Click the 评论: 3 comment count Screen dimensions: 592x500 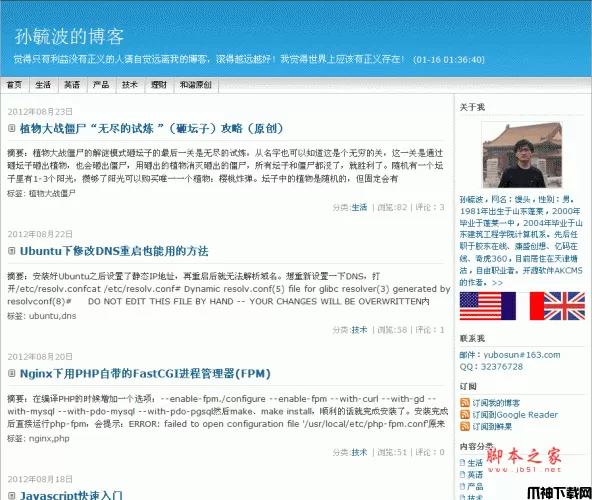click(430, 207)
